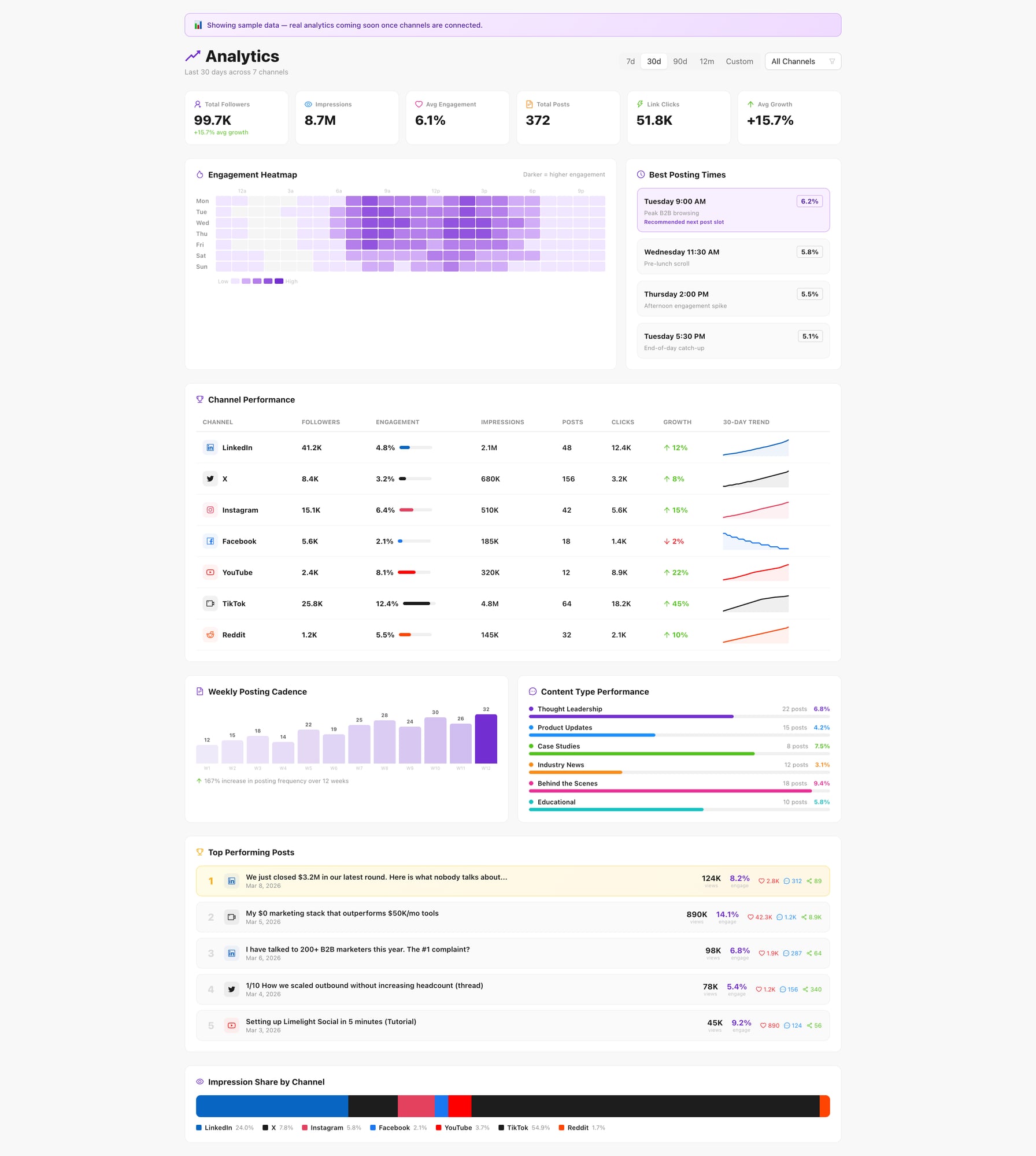Screen dimensions: 1036x1156
Task: Click the Reddit channel icon
Action: 210,635
